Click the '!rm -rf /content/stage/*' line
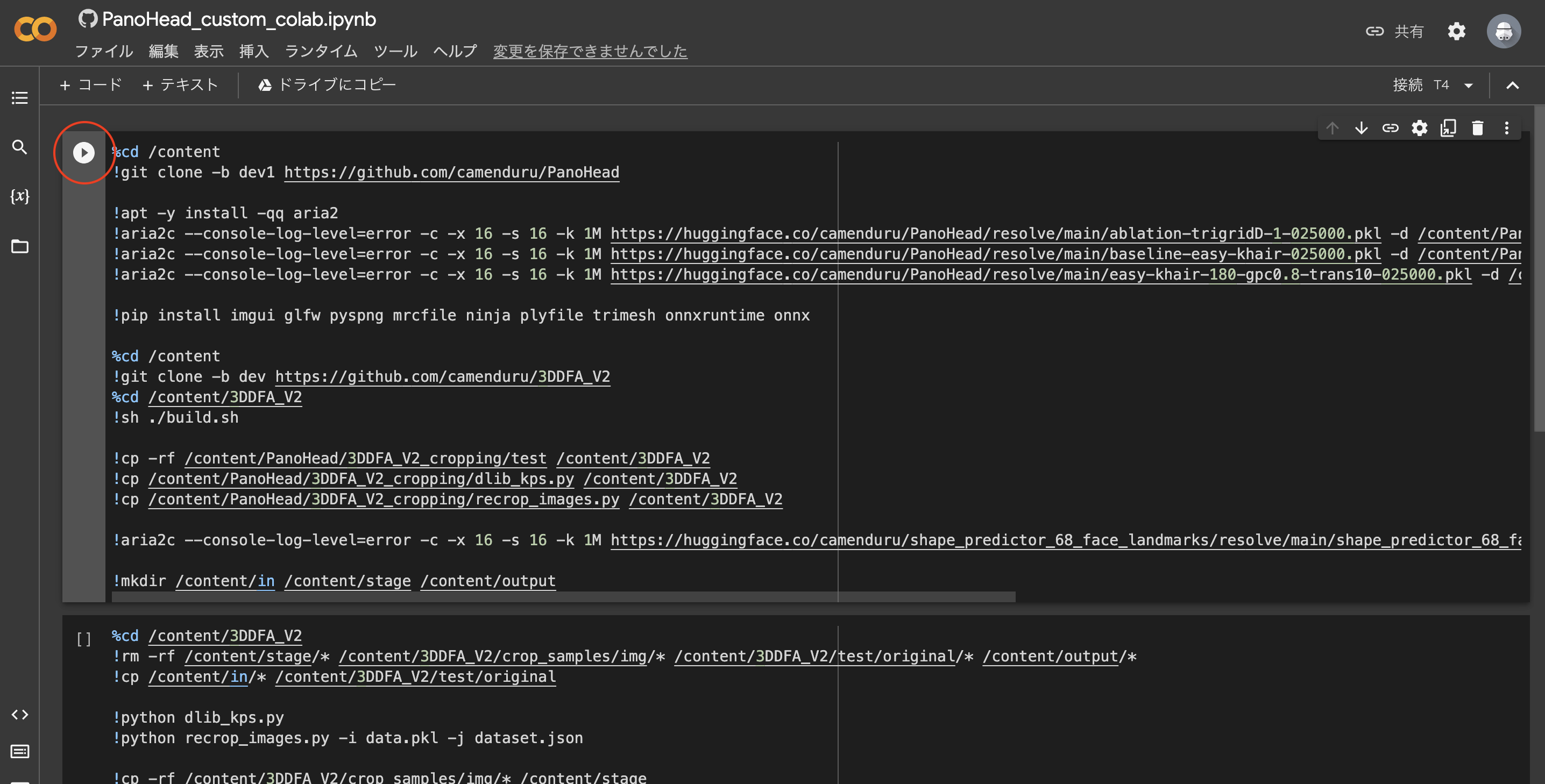The image size is (1545, 784). click(625, 657)
